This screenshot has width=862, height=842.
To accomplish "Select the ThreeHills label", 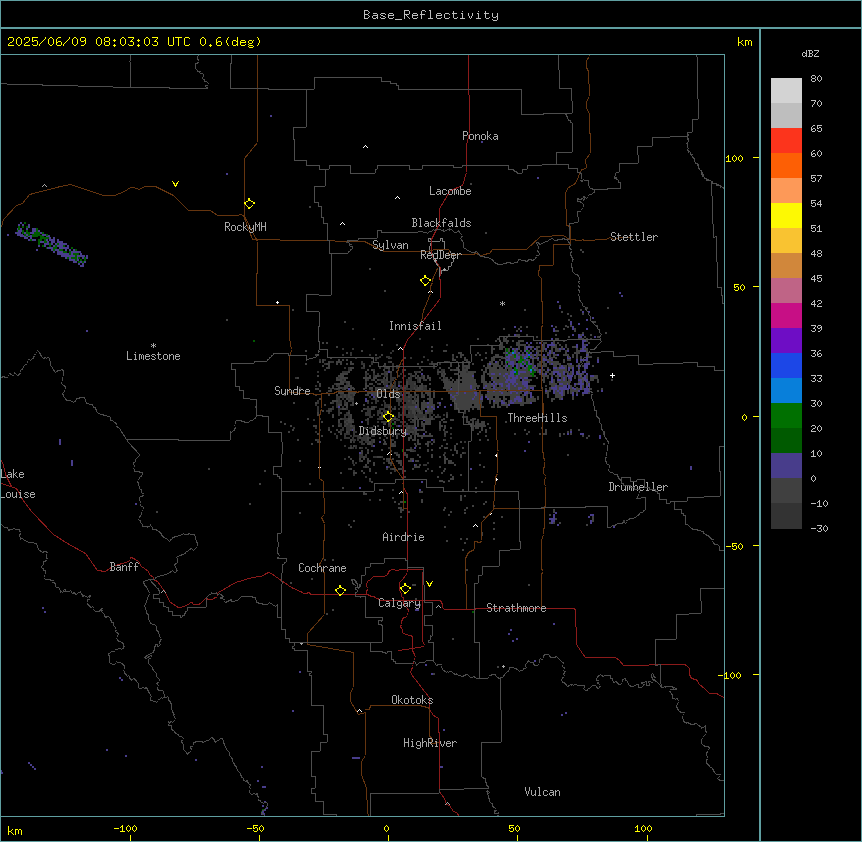I will point(537,418).
